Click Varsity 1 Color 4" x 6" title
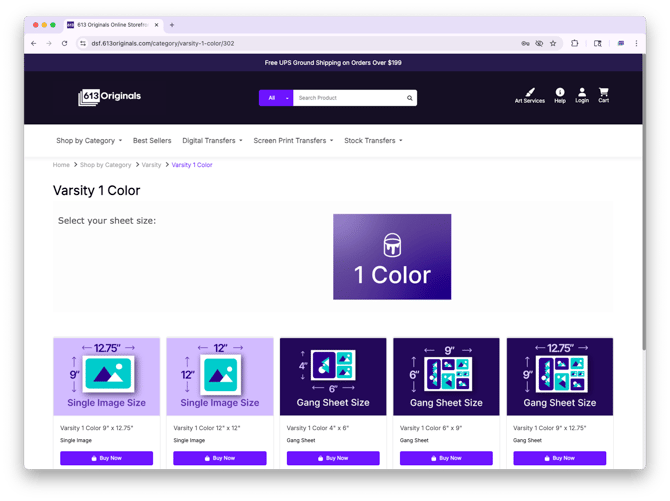The height and width of the screenshot is (501, 670). pyautogui.click(x=318, y=428)
